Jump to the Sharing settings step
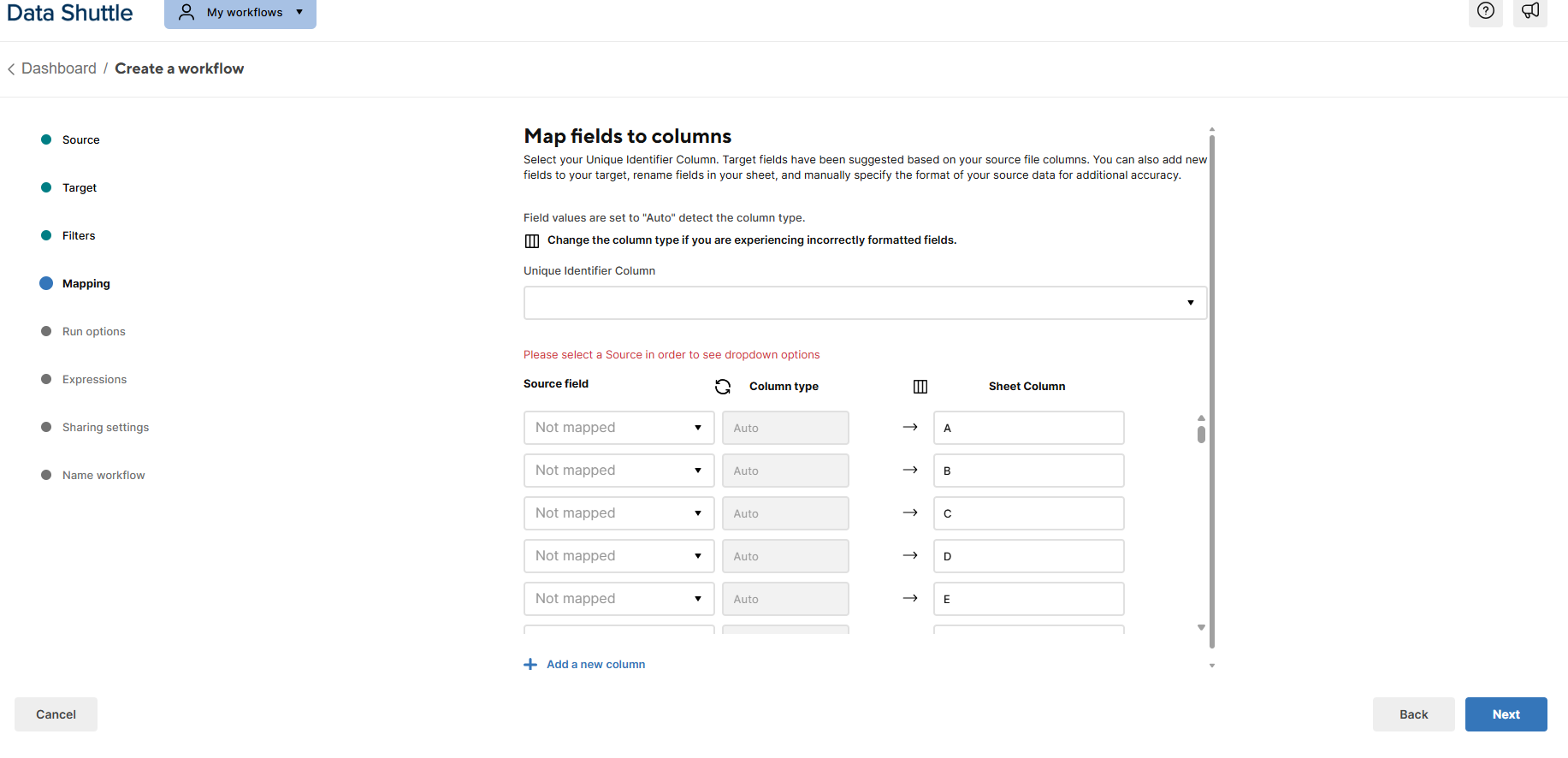 point(105,428)
